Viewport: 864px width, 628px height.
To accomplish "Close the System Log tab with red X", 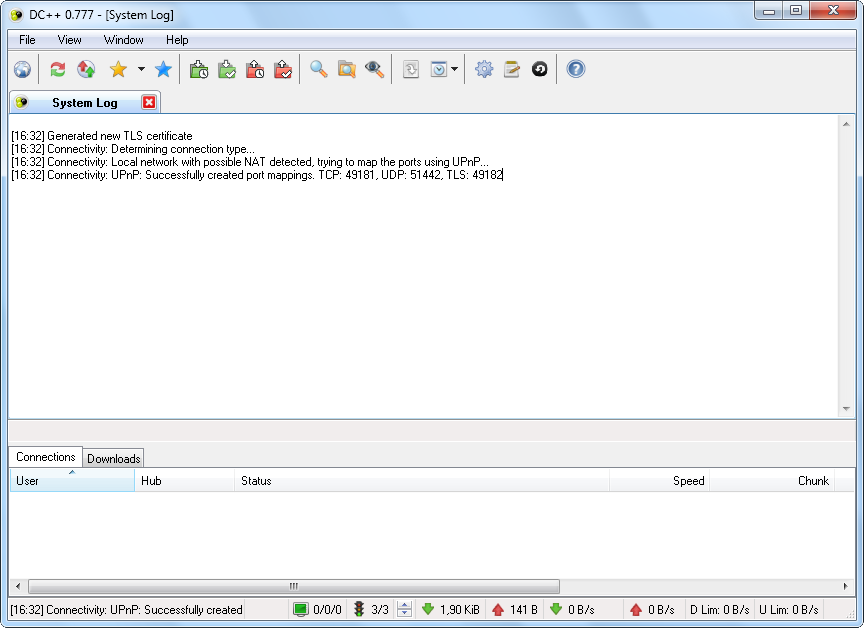I will tap(149, 102).
